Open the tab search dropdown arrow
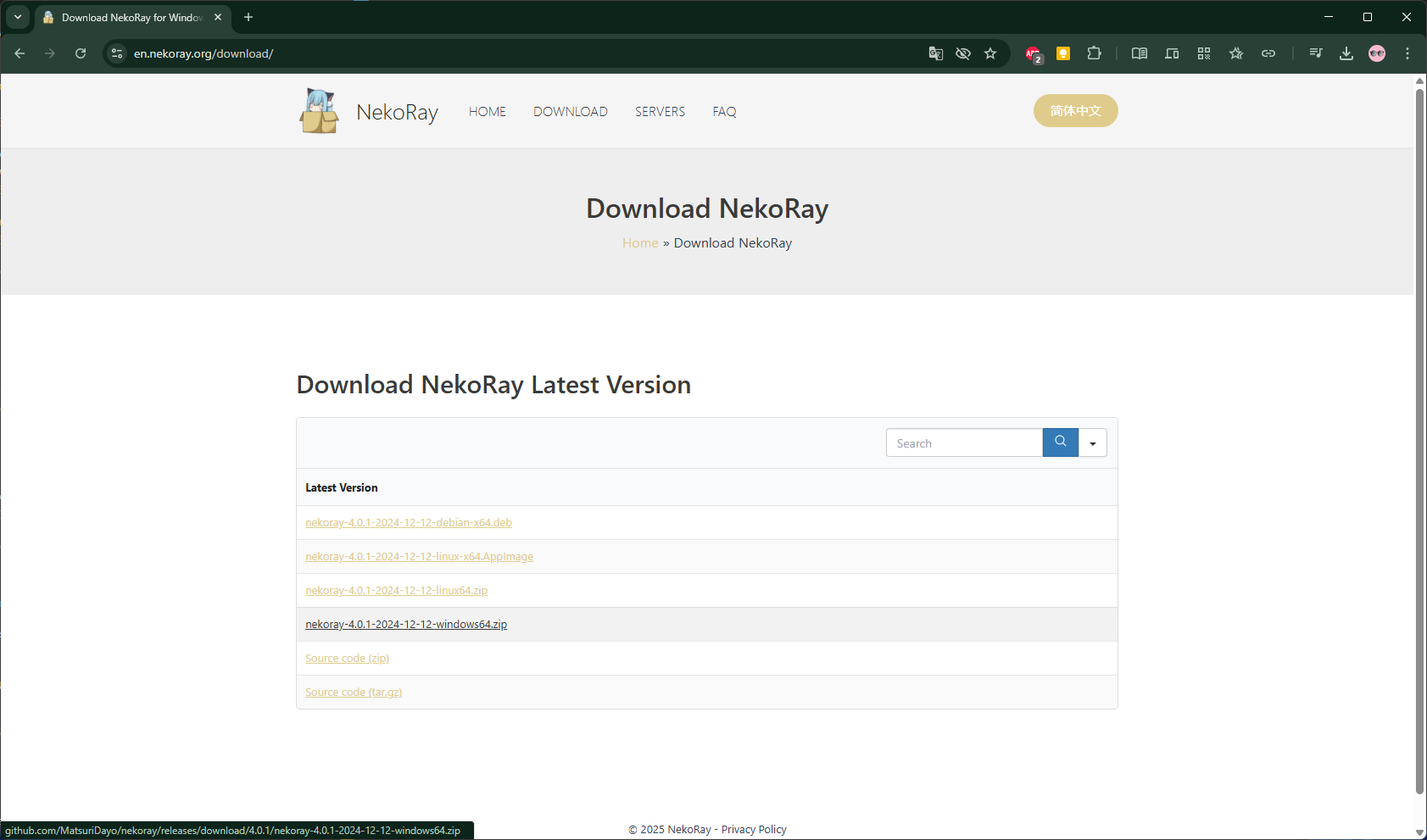Viewport: 1427px width, 840px height. [x=17, y=17]
